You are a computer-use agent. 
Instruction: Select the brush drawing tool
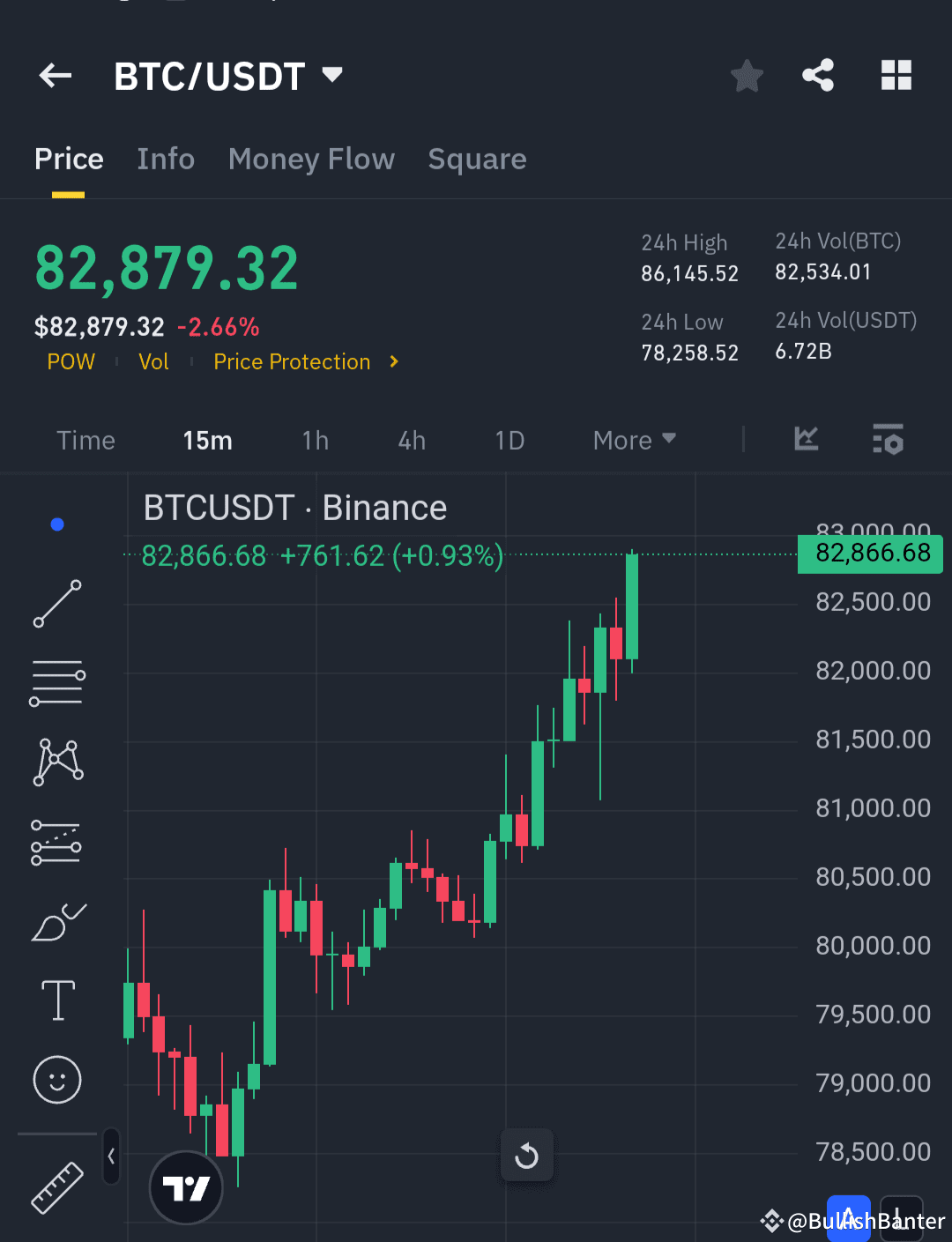click(56, 921)
